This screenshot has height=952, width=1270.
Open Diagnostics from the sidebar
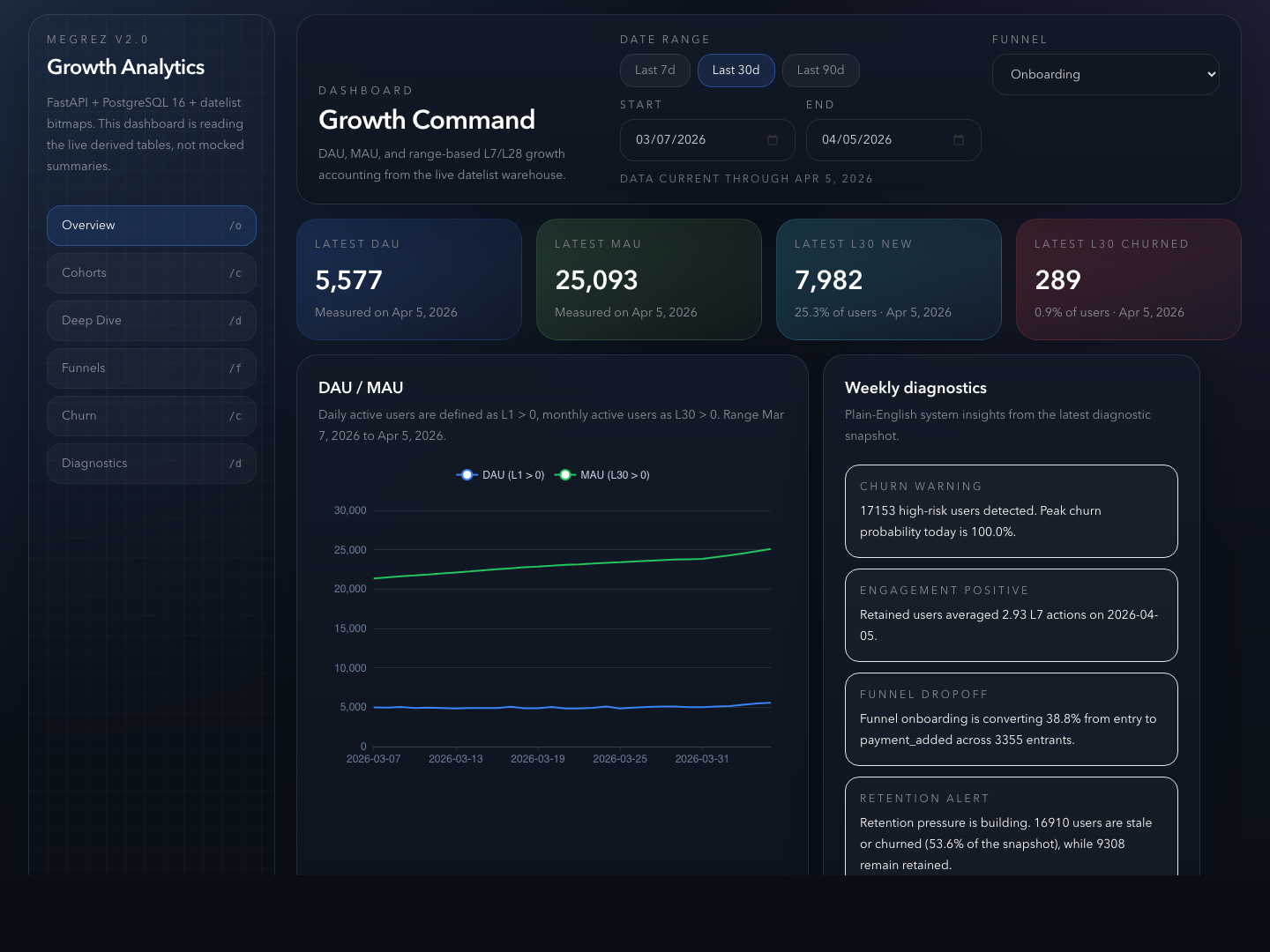[x=151, y=464]
